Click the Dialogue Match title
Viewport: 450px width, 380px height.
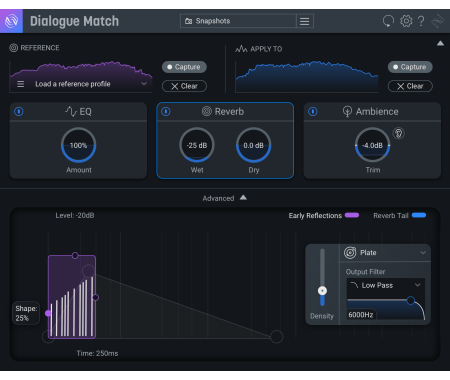coord(74,21)
